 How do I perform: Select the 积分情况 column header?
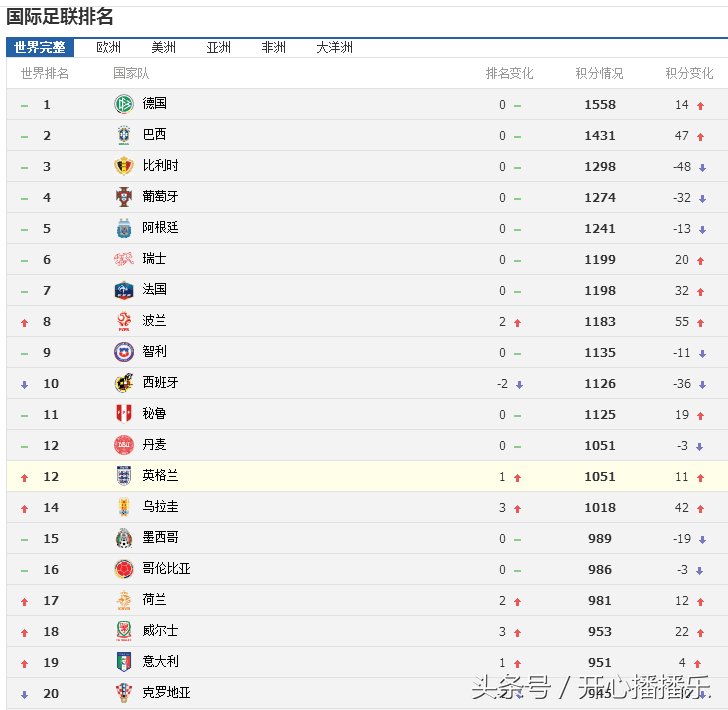click(x=599, y=73)
